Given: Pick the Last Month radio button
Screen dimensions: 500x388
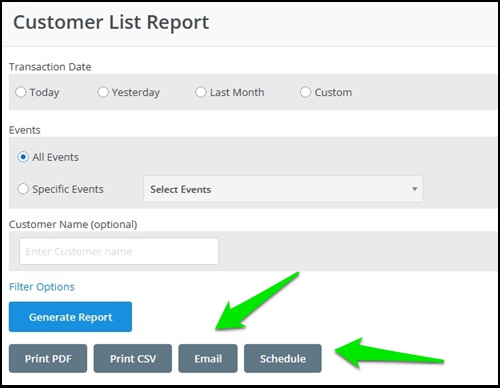Looking at the screenshot, I should pos(201,92).
